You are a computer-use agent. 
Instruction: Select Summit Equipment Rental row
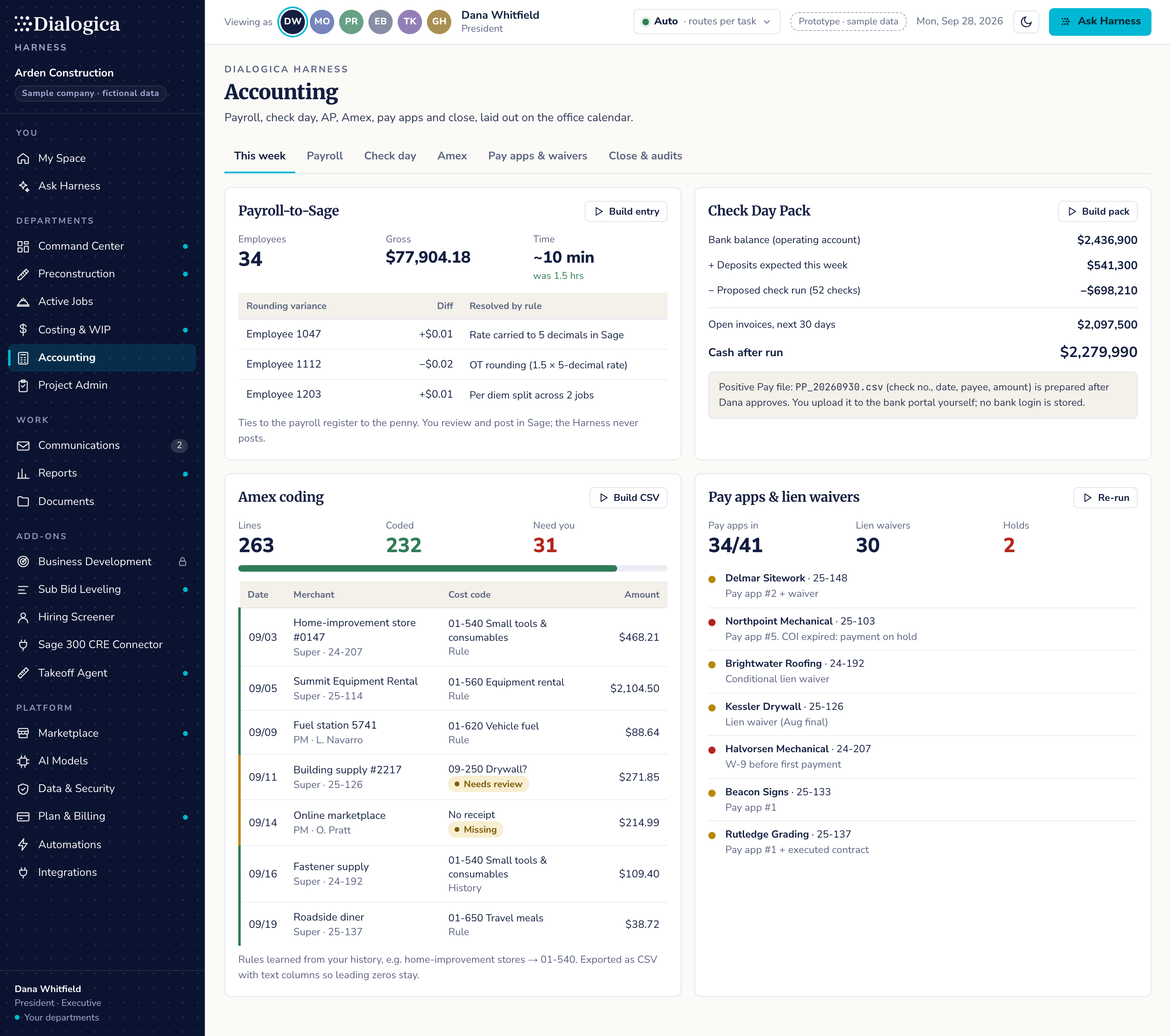pos(453,688)
